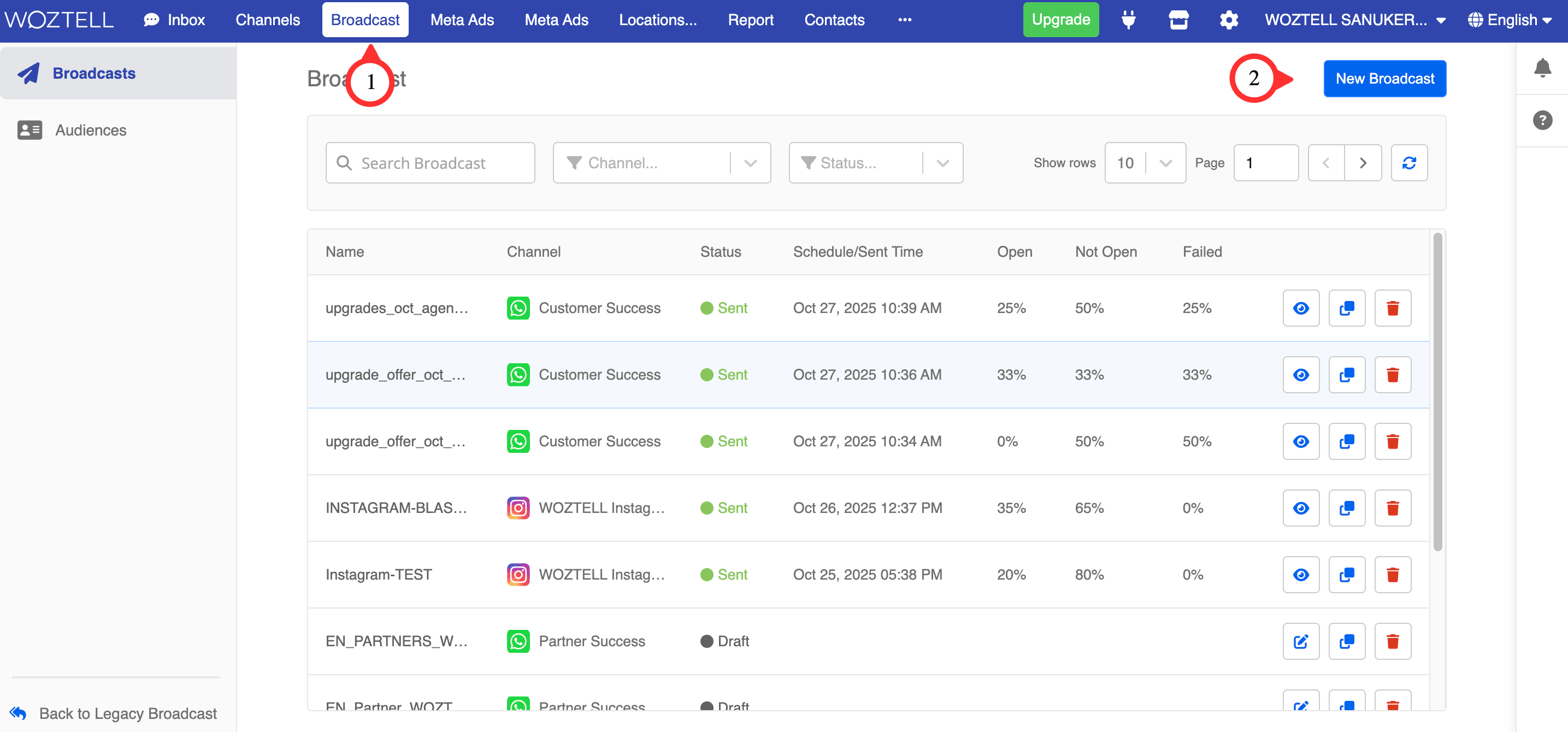Expand the Channel filter dropdown
Image resolution: width=1568 pixels, height=732 pixels.
point(750,163)
